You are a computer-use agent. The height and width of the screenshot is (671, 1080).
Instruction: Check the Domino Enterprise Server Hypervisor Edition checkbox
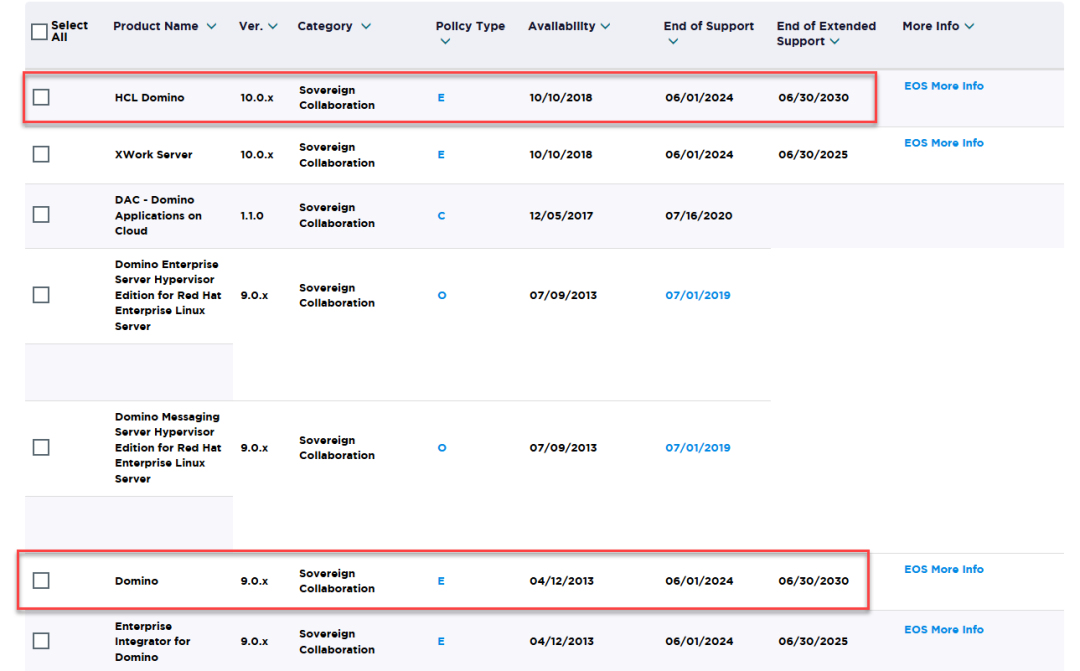pos(41,295)
